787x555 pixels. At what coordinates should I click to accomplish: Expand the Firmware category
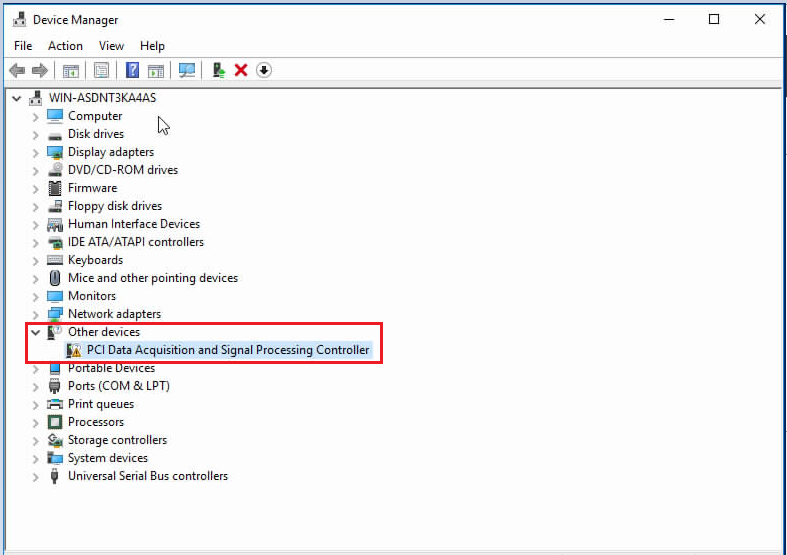click(x=35, y=189)
